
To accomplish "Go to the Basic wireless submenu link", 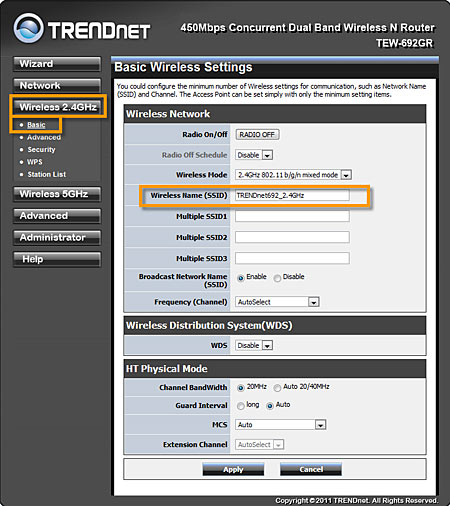I will coord(36,125).
